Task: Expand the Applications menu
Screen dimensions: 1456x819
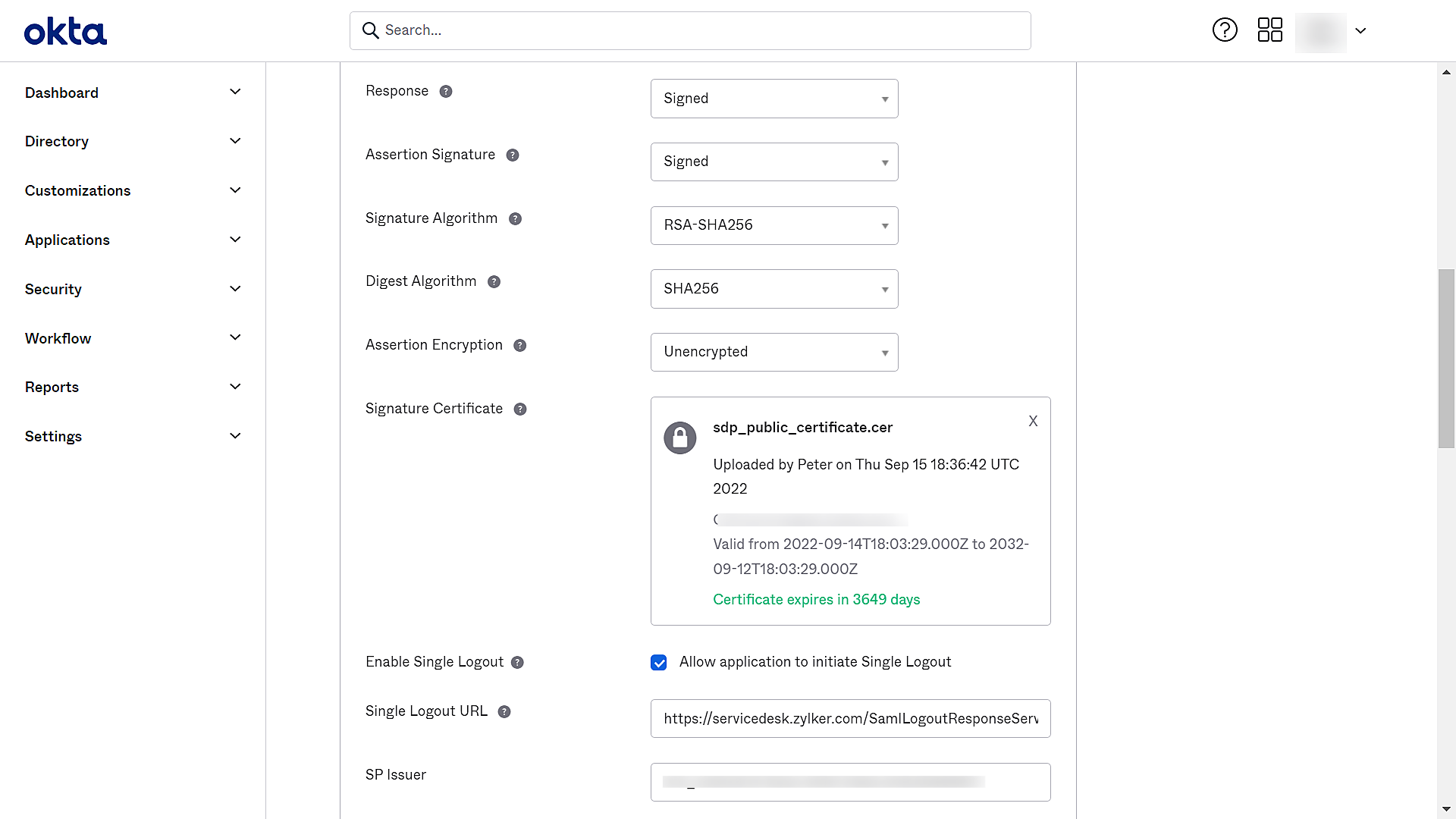Action: [133, 240]
